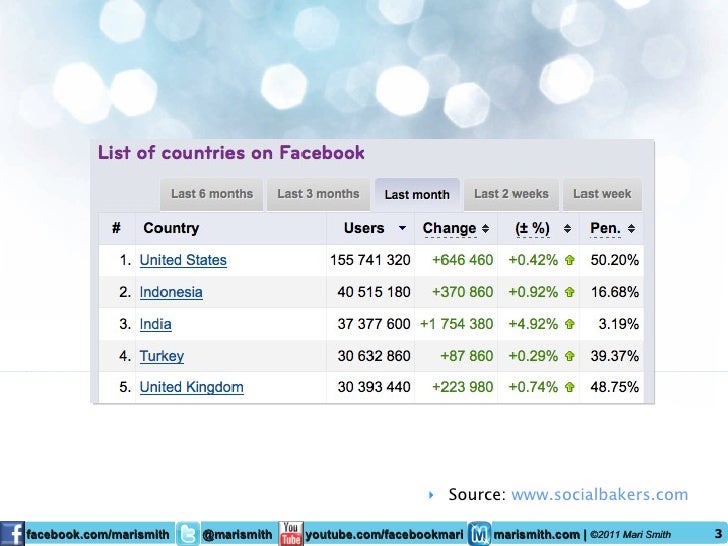Open the United Kingdom country link
The height and width of the screenshot is (546, 728).
[191, 388]
